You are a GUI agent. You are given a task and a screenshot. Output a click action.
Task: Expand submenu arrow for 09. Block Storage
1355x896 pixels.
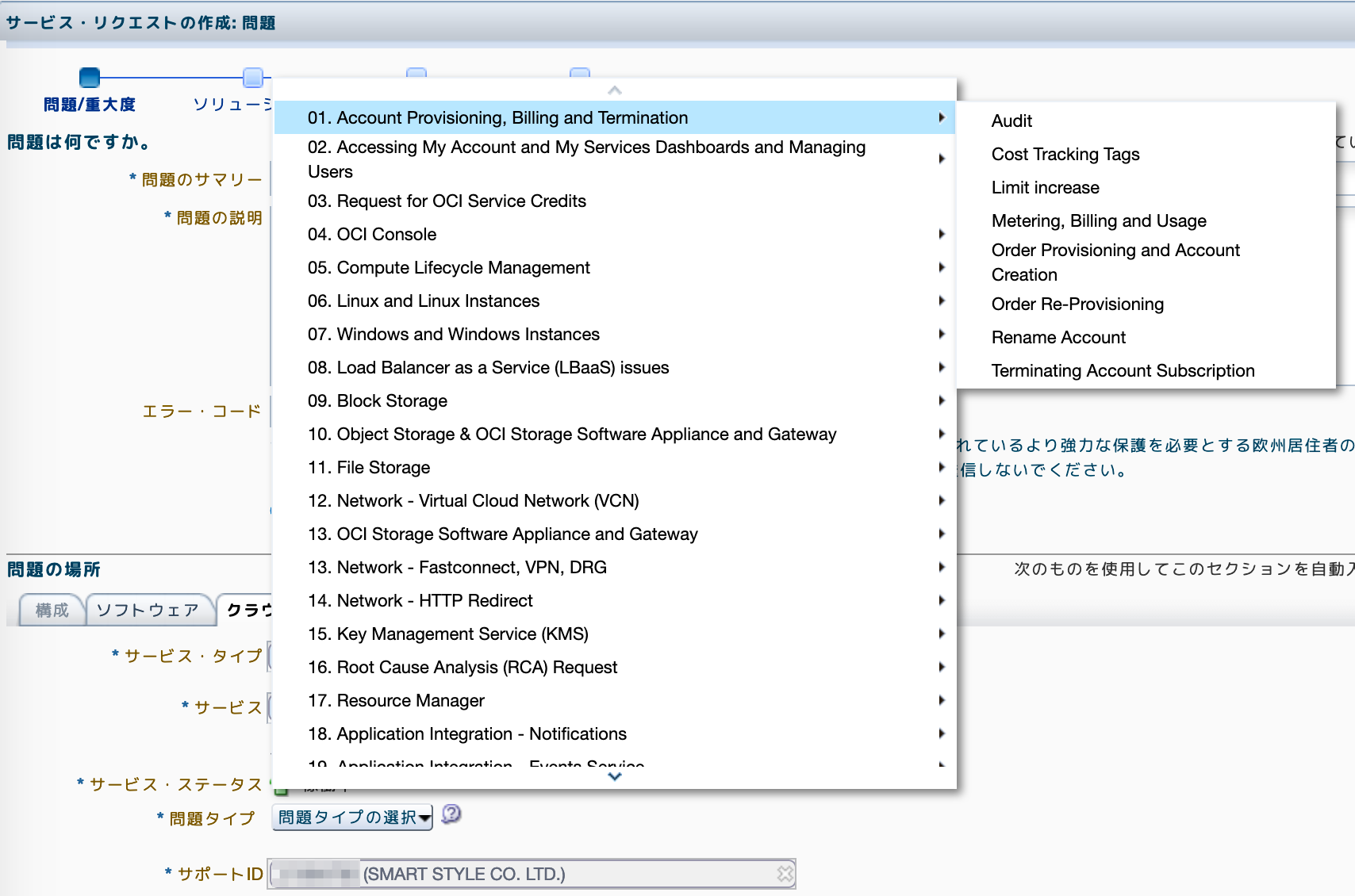(942, 400)
